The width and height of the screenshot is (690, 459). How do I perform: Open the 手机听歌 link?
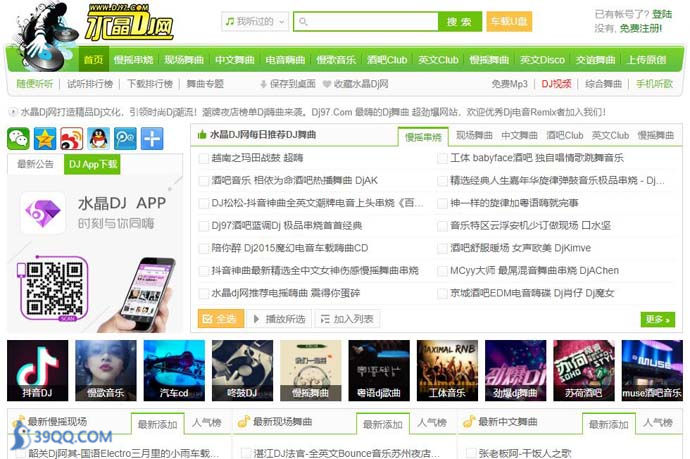point(654,84)
